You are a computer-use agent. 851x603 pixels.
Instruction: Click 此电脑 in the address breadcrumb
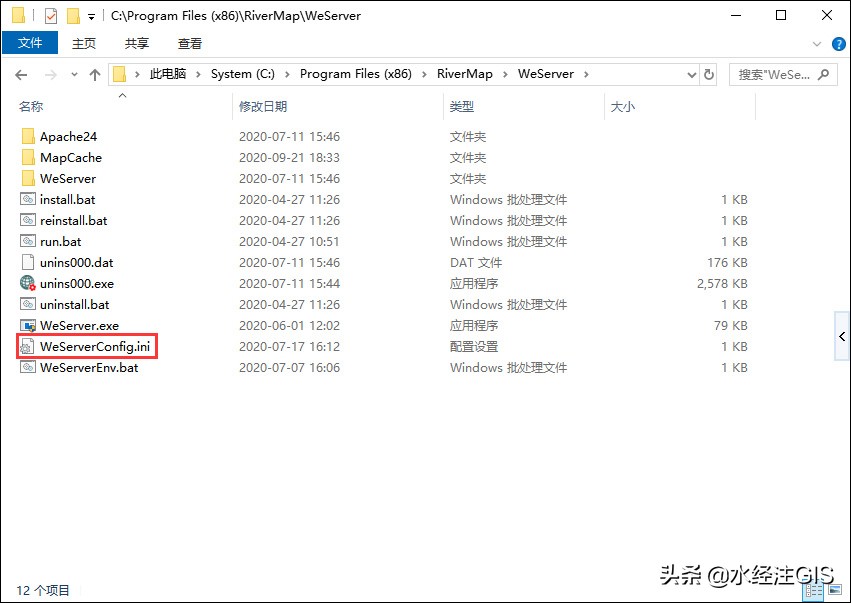point(168,74)
